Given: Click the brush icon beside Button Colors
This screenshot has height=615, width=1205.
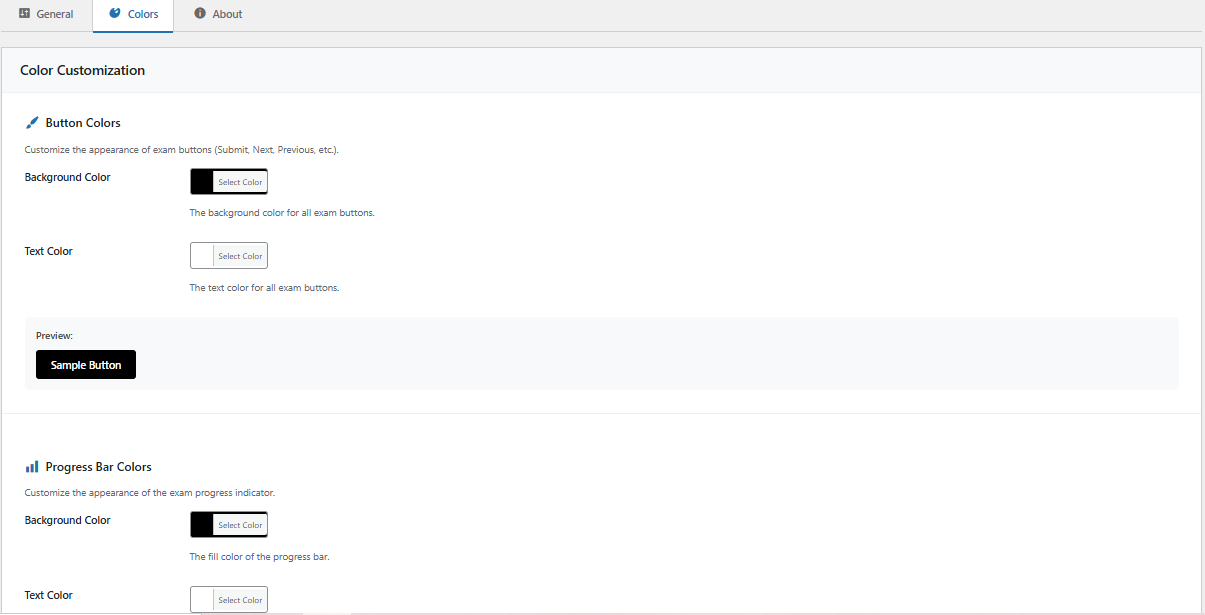Looking at the screenshot, I should [x=32, y=123].
